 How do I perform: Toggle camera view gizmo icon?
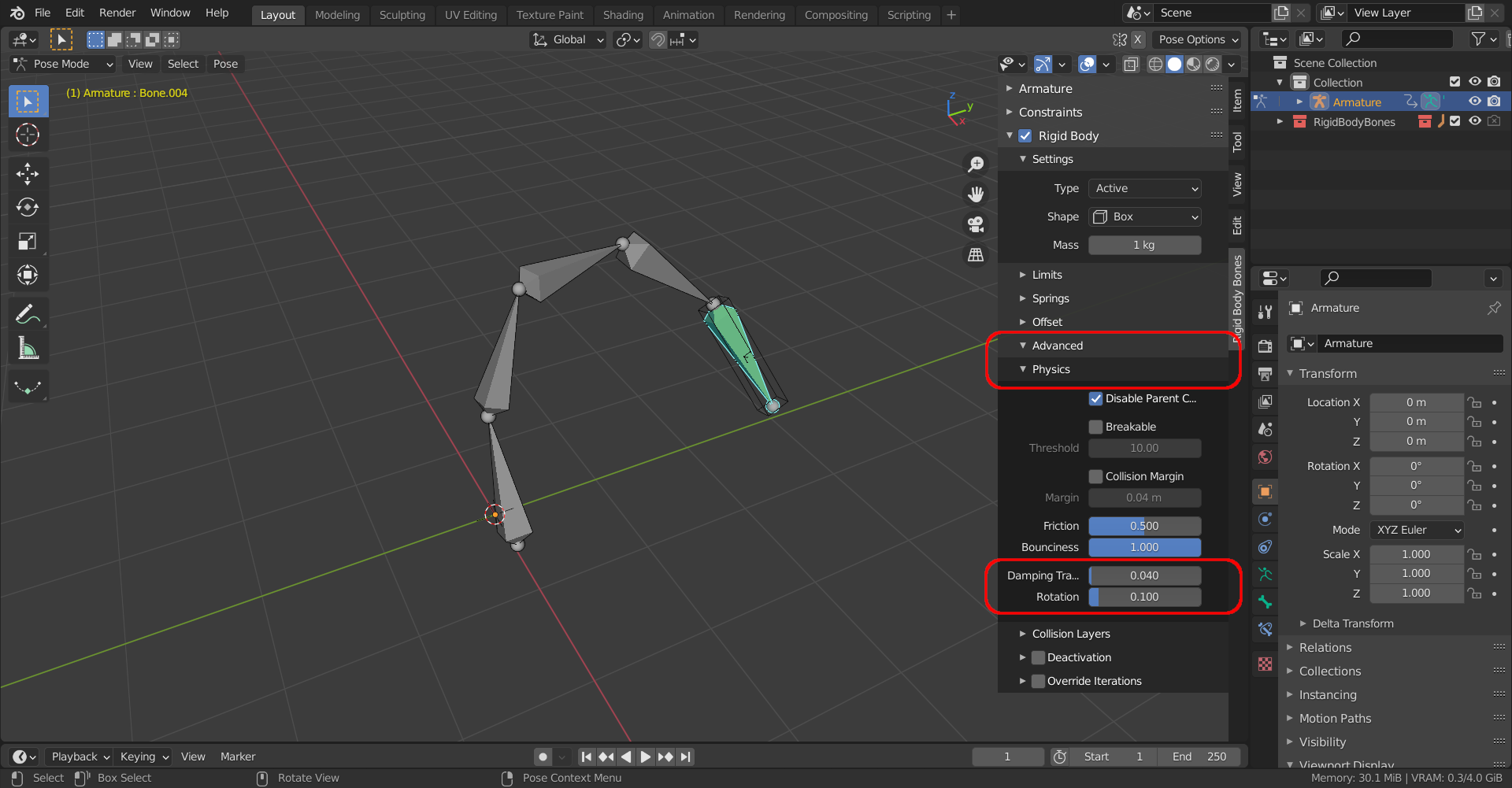tap(976, 224)
